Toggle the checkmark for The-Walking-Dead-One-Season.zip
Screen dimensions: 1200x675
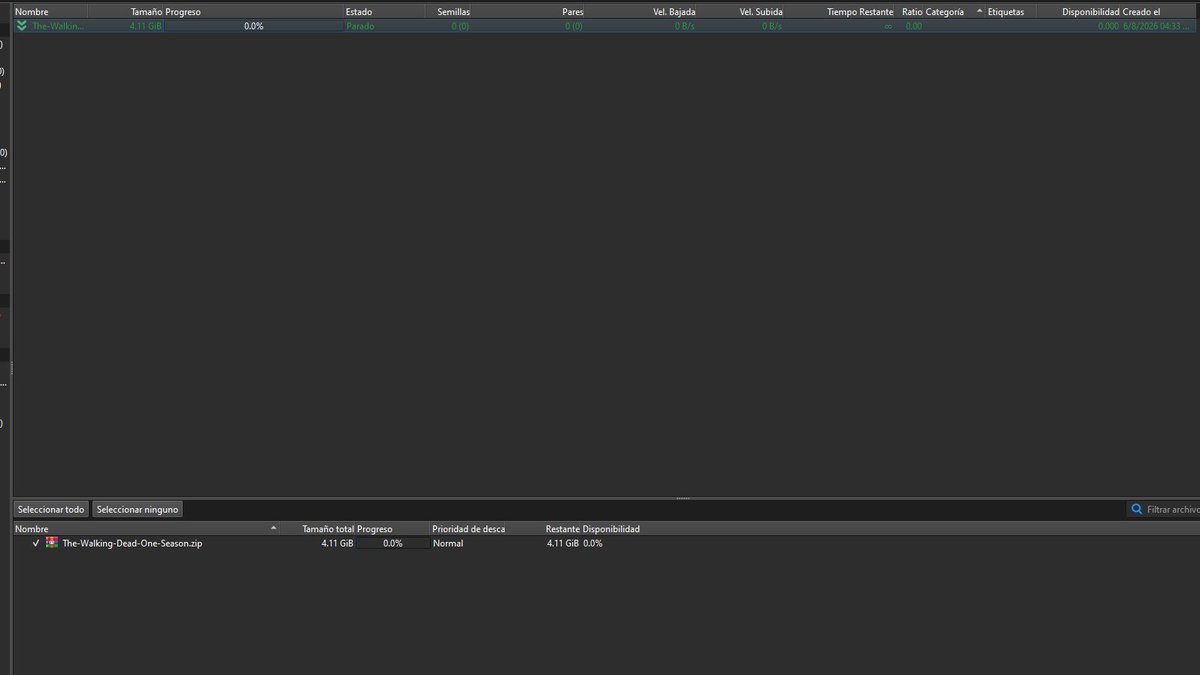point(36,543)
